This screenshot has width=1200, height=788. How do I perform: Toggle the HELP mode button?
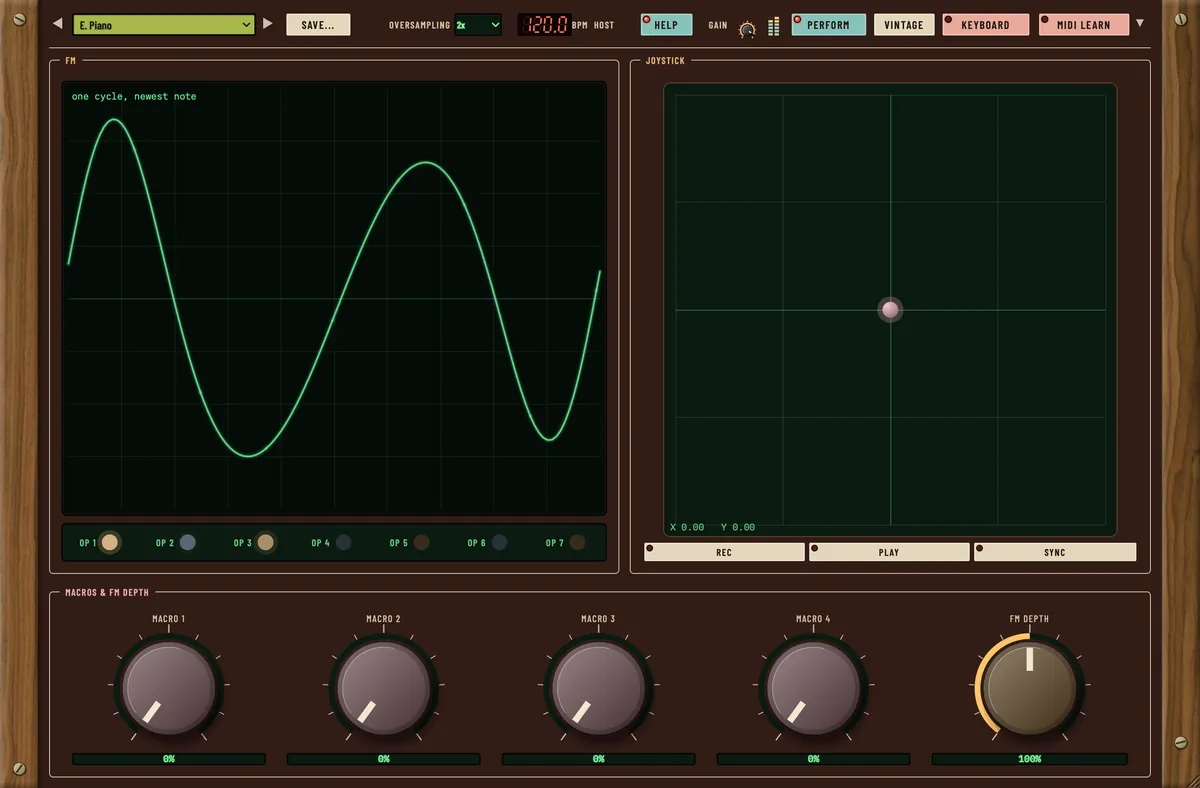click(666, 25)
